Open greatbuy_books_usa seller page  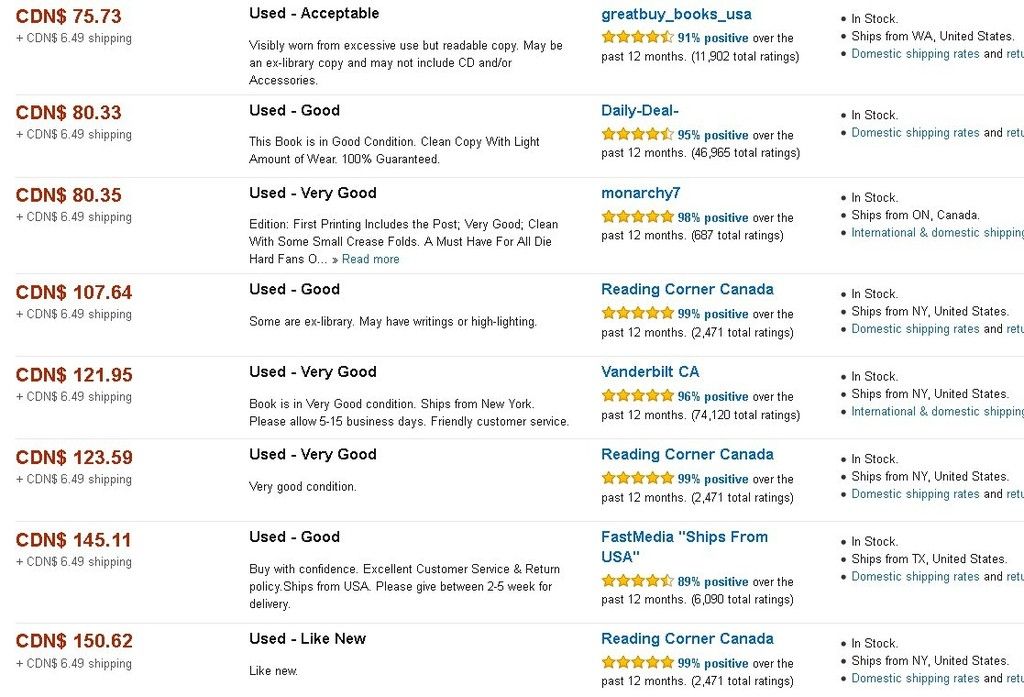(676, 14)
